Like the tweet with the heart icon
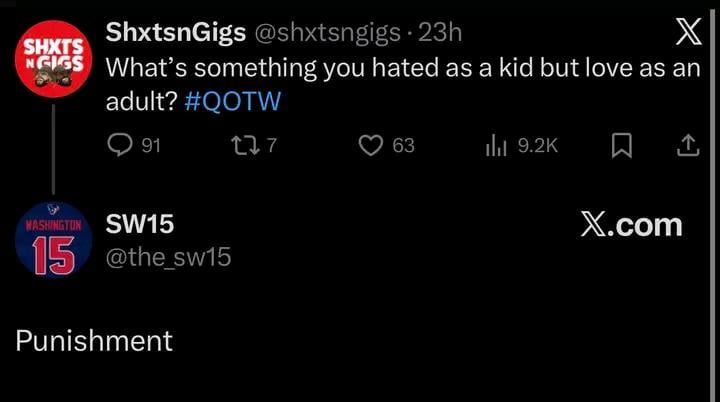Image resolution: width=720 pixels, height=402 pixels. click(x=371, y=146)
